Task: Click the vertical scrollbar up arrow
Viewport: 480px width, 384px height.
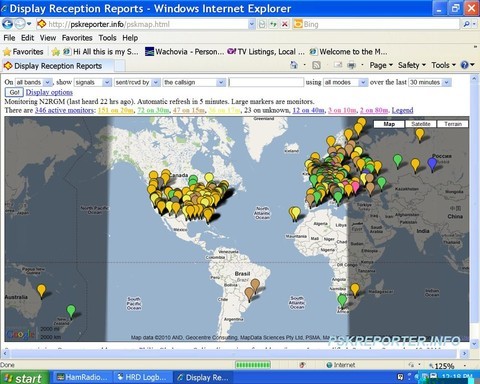Action: coord(474,79)
